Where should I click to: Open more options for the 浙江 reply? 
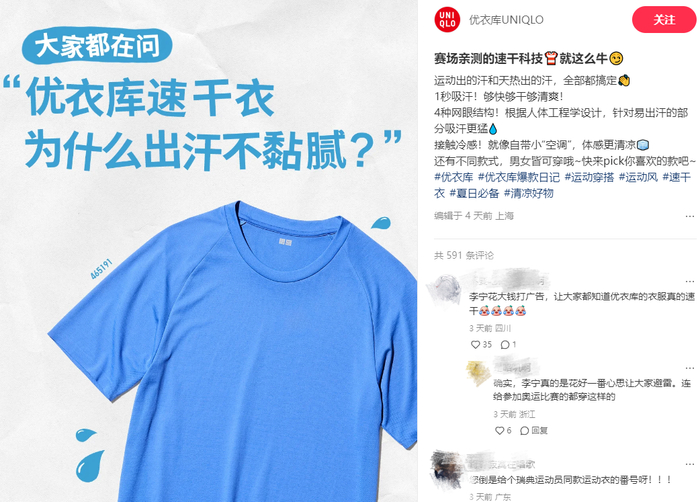690,368
